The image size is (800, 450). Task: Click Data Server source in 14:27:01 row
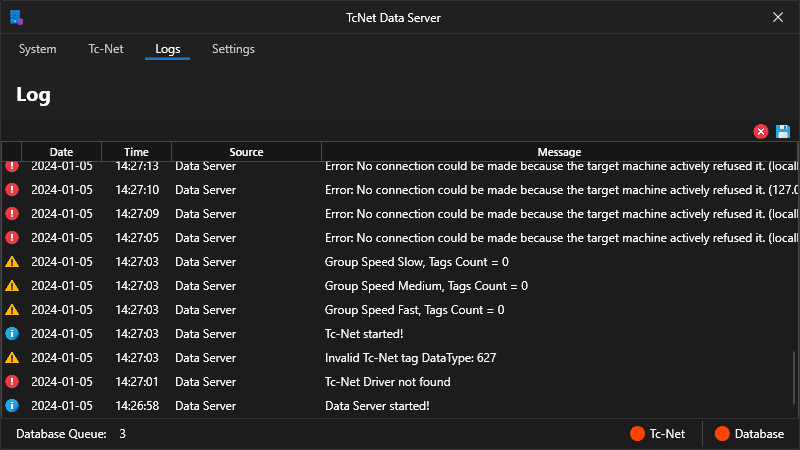click(x=206, y=382)
